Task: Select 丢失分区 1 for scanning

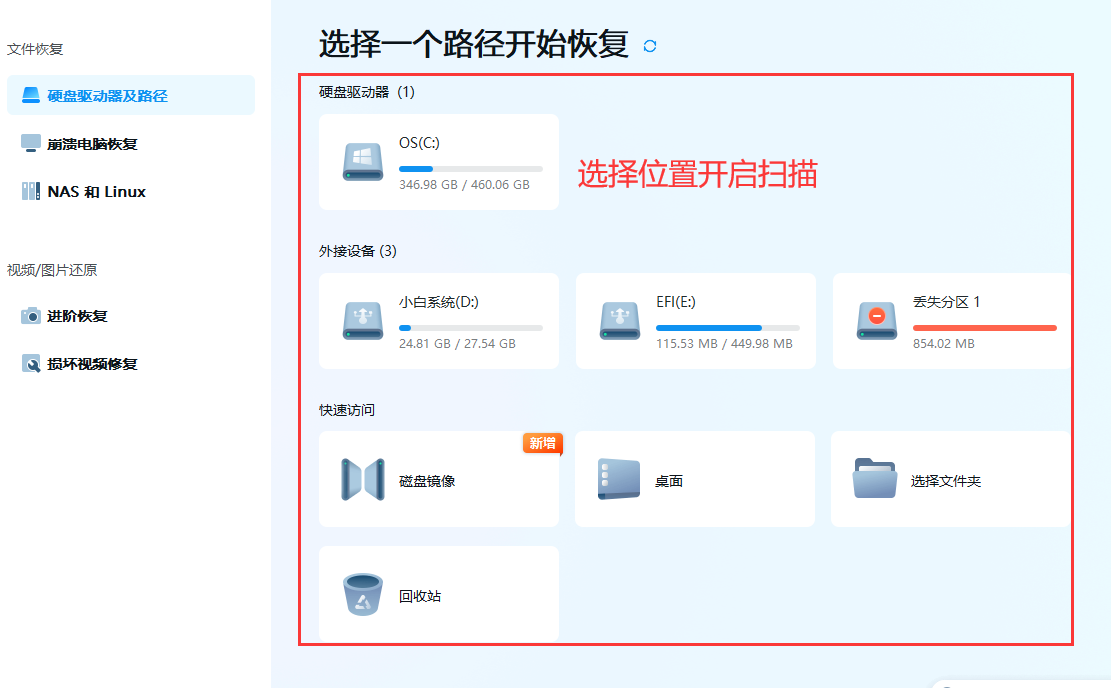Action: tap(950, 320)
